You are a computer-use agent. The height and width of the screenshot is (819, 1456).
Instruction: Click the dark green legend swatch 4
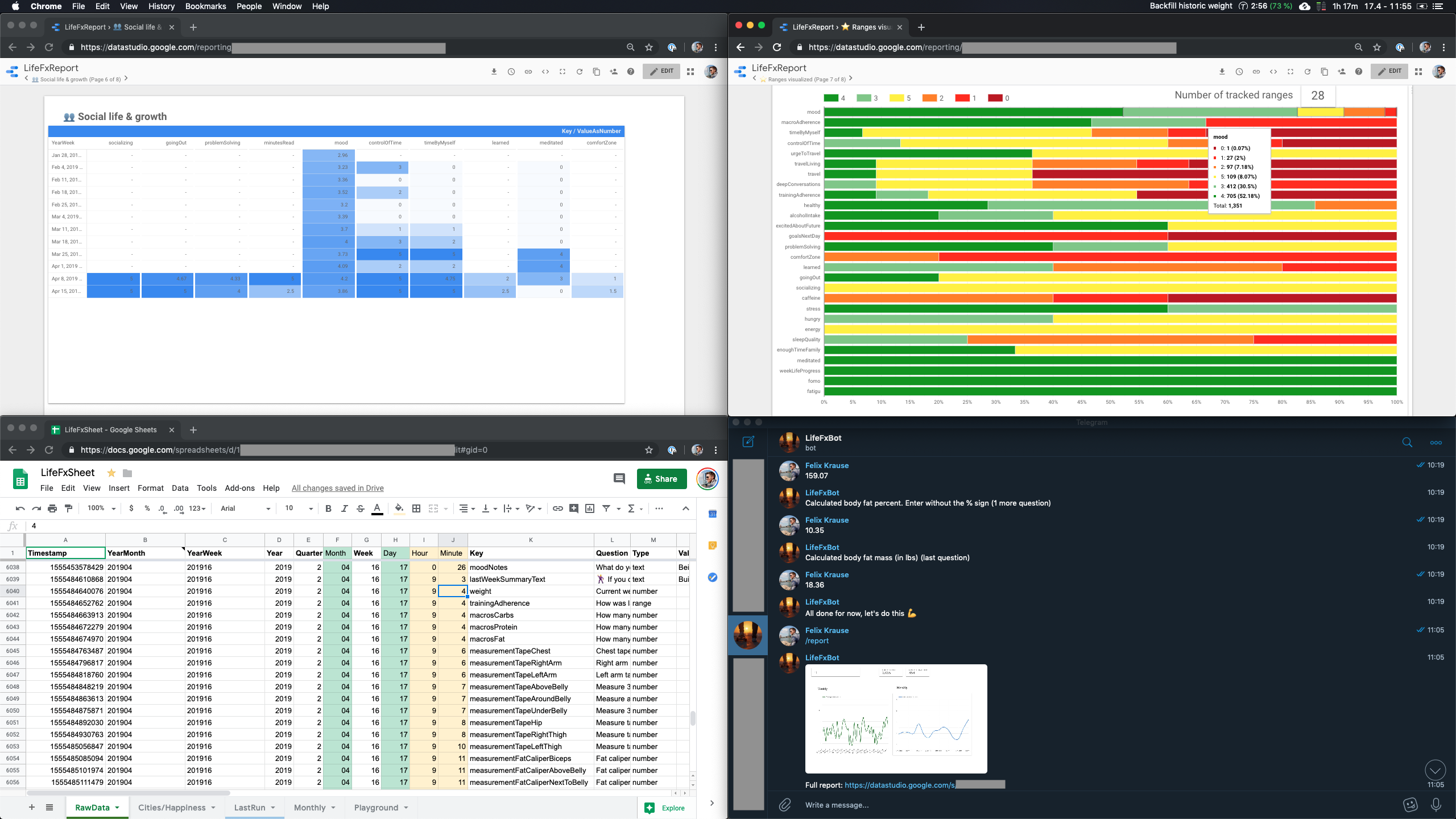(x=831, y=98)
